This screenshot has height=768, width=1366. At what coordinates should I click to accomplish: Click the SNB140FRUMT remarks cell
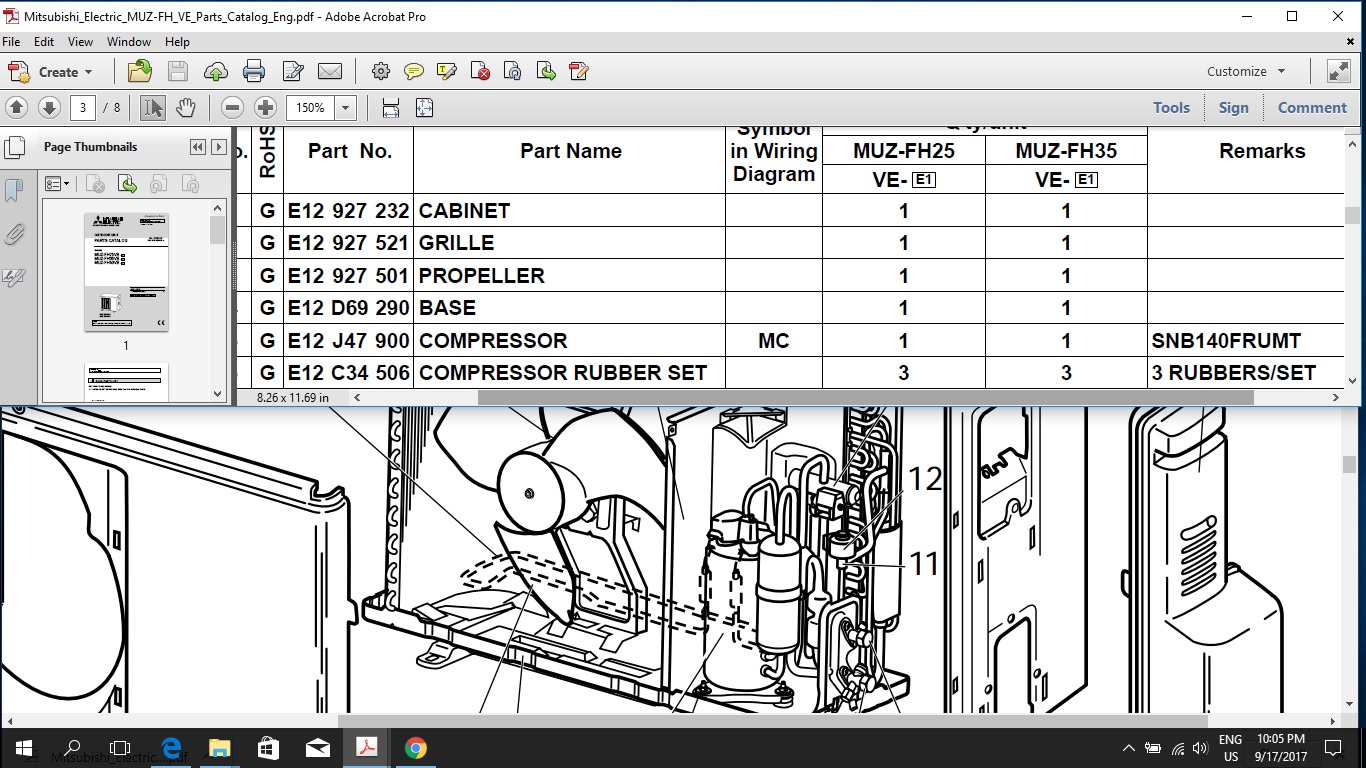(1246, 340)
